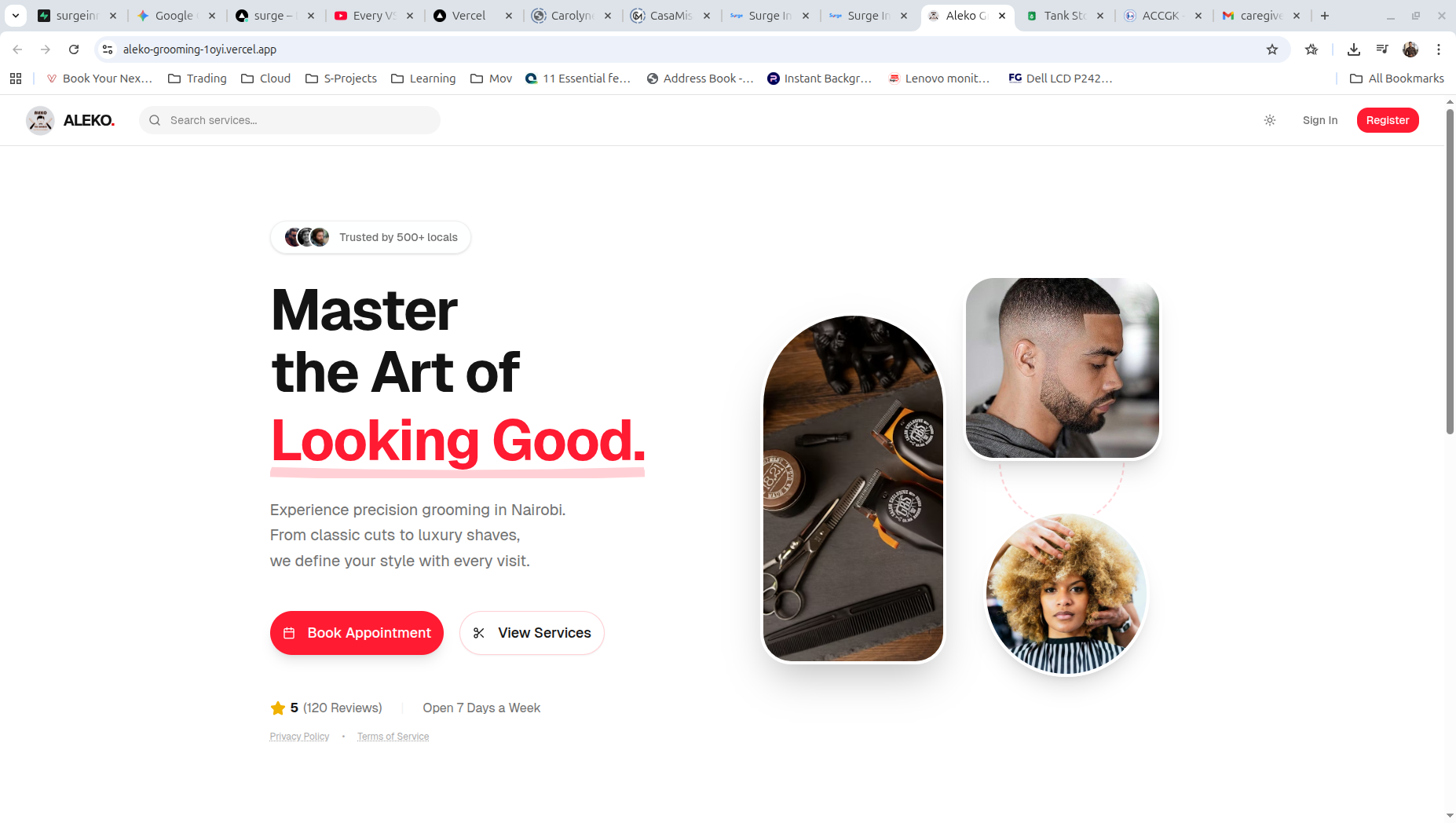Image resolution: width=1456 pixels, height=823 pixels.
Task: Click the Aleko logo avatar
Action: (40, 120)
